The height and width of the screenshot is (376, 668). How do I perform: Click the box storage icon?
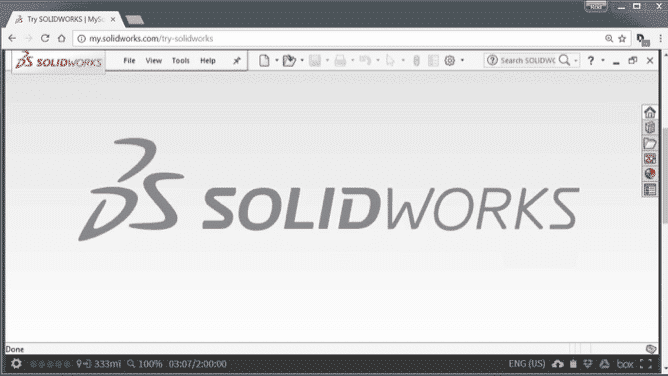point(625,364)
